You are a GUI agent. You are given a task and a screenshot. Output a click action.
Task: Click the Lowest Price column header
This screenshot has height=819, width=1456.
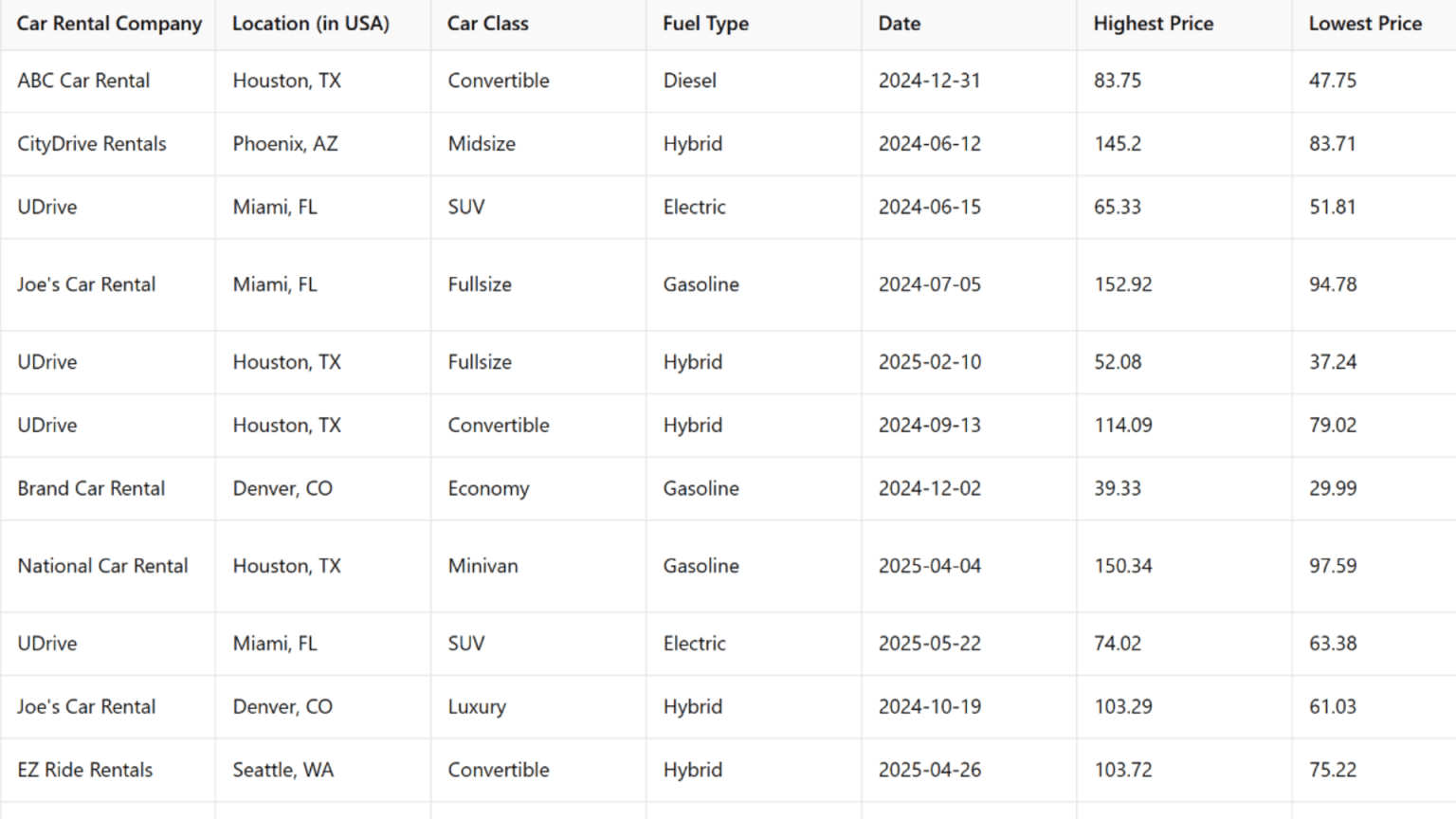pyautogui.click(x=1365, y=24)
